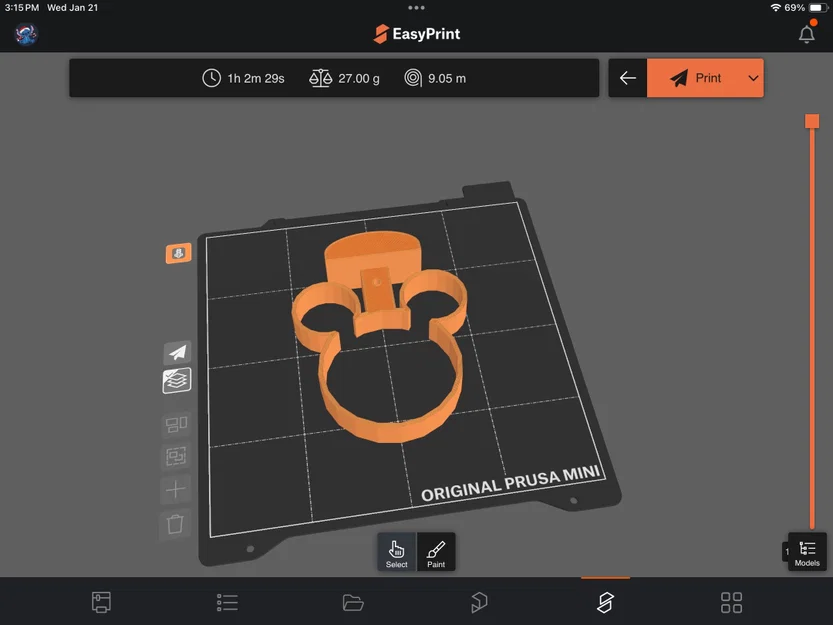Click the clock print-time icon
833x625 pixels.
point(211,78)
